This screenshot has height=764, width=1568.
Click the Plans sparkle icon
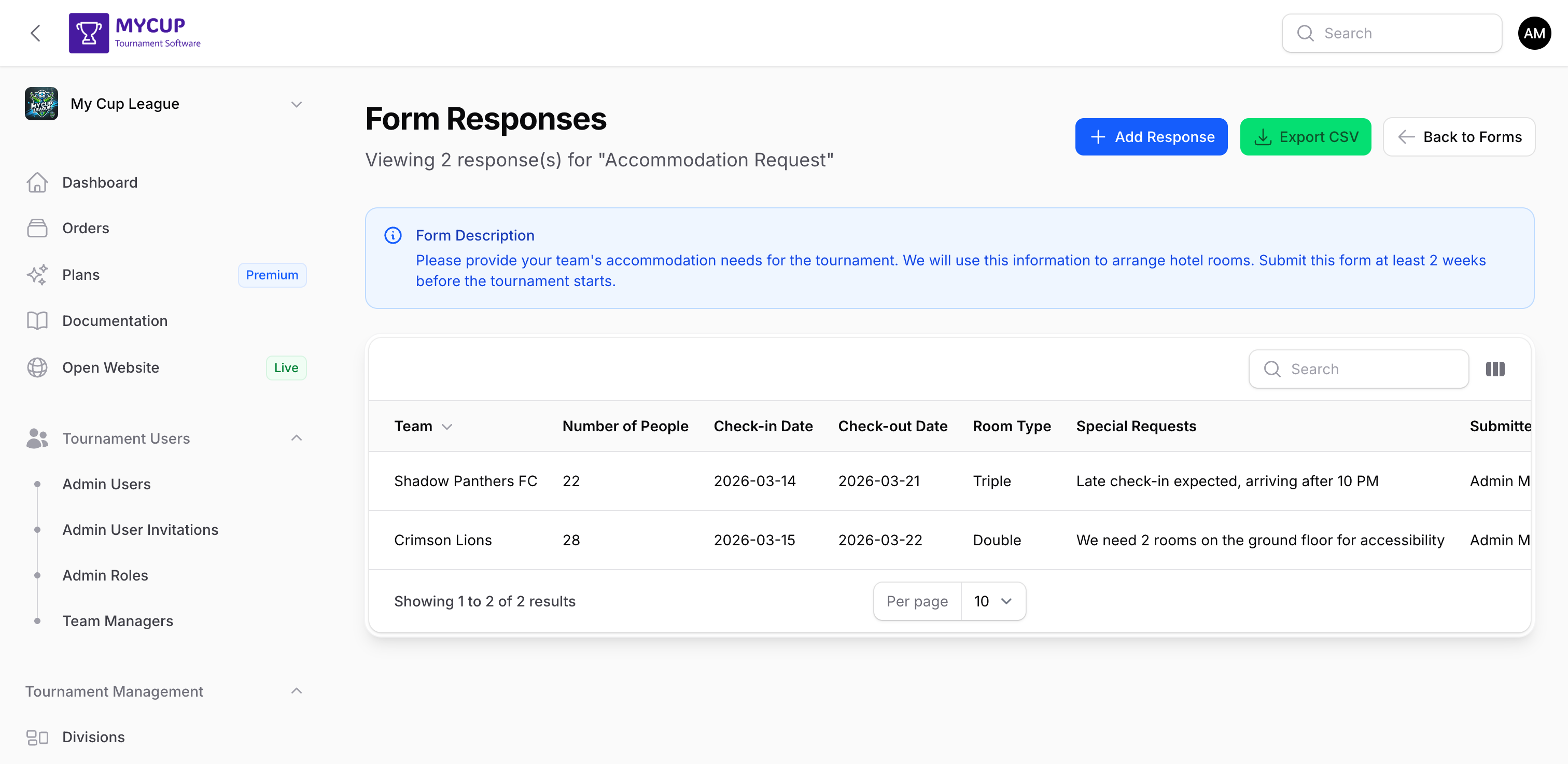click(x=38, y=274)
